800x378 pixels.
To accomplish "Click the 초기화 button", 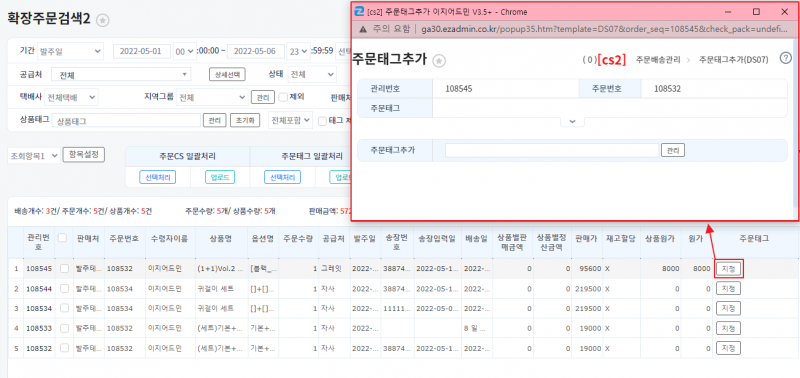I will click(x=245, y=120).
